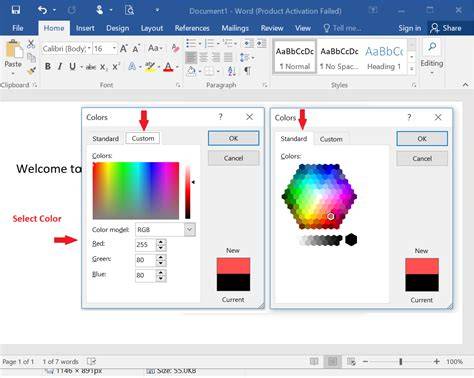Select the Custom tab in the right Colors dialog
Viewport: 474px width, 378px height.
click(331, 139)
